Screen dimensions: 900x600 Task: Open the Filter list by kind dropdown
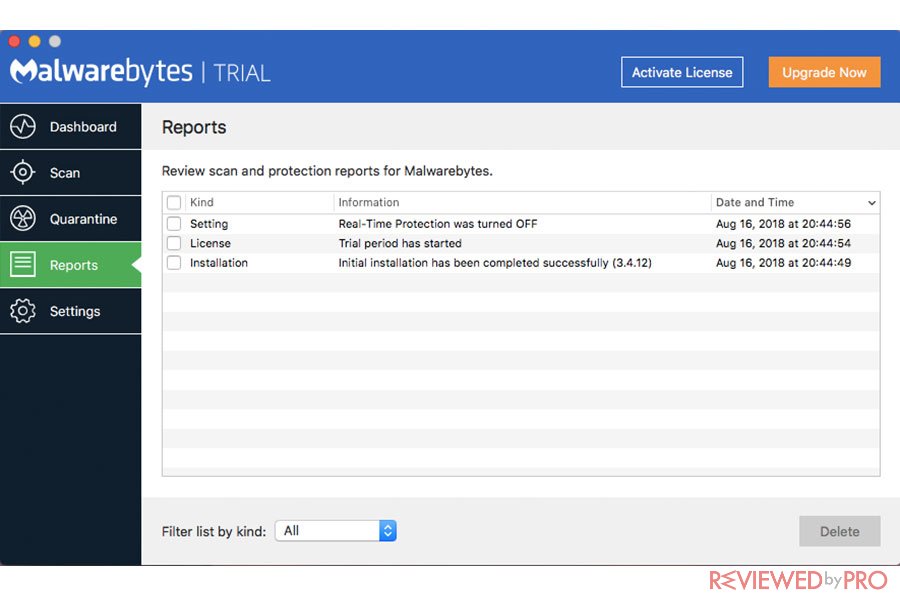point(336,531)
